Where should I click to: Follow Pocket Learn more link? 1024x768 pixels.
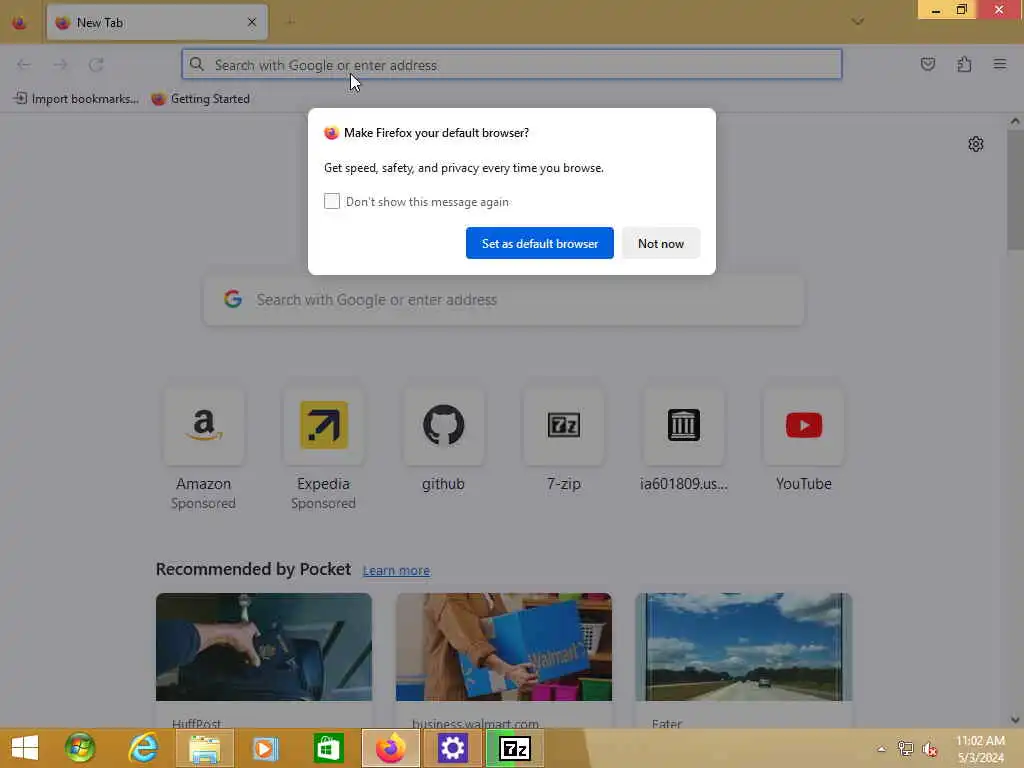click(x=396, y=570)
